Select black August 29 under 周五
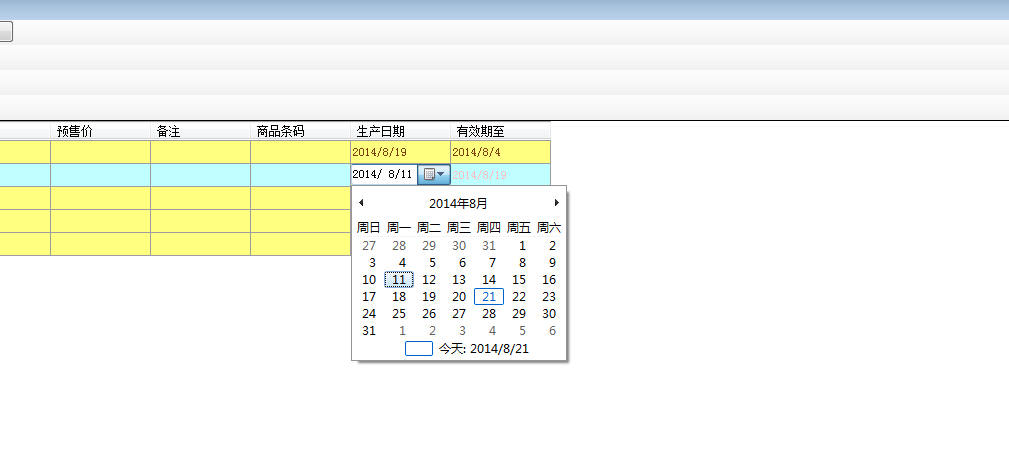 click(x=519, y=314)
